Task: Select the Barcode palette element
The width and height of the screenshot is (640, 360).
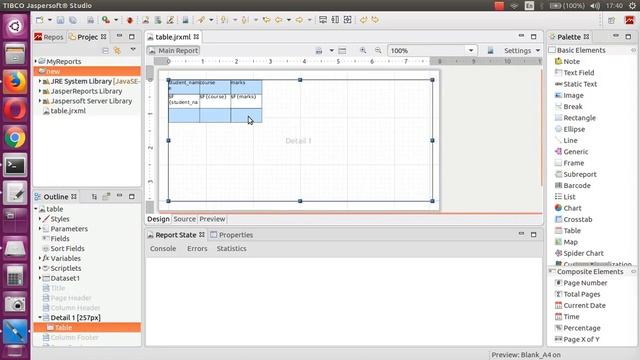Action: 573,185
